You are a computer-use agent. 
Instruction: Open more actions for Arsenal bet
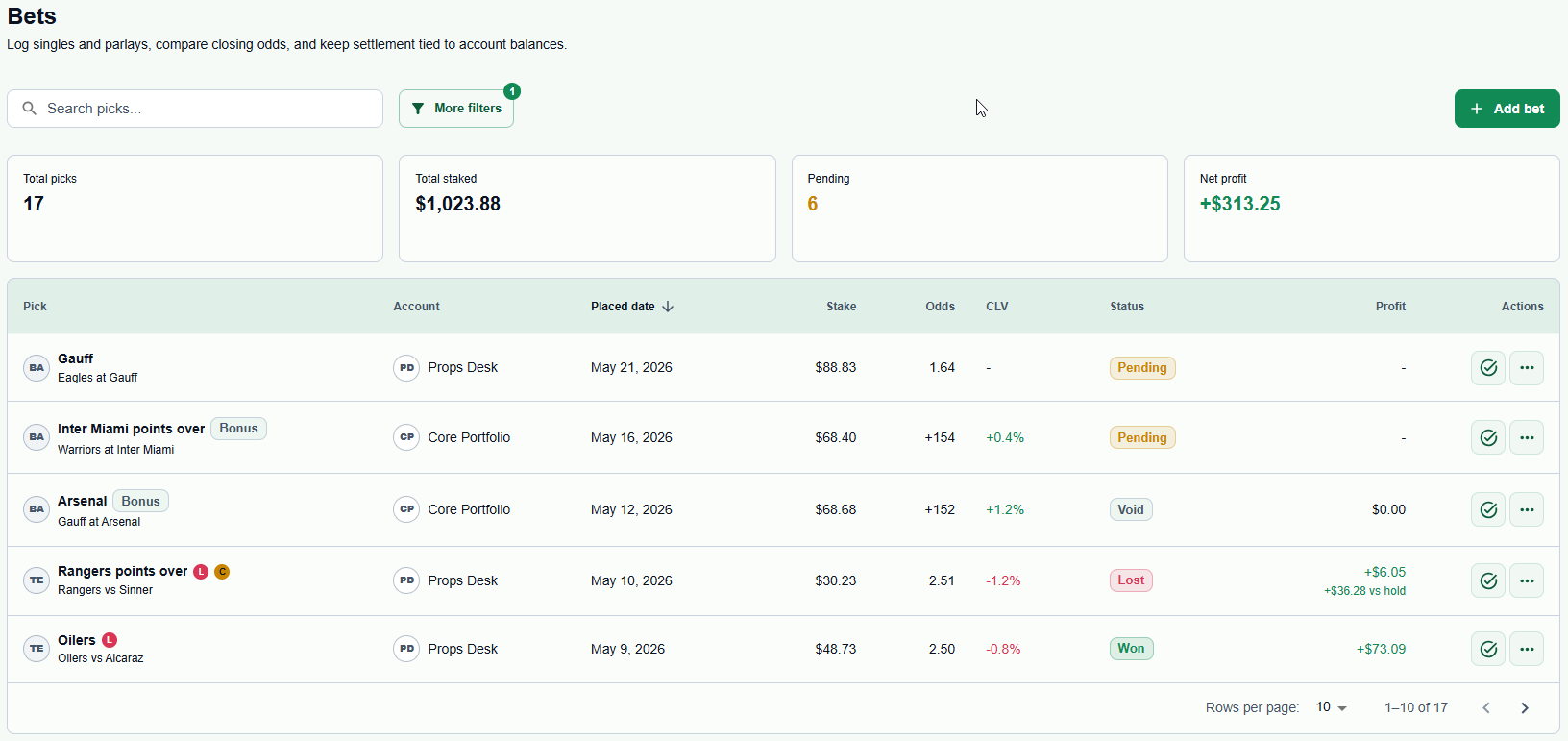[1527, 509]
